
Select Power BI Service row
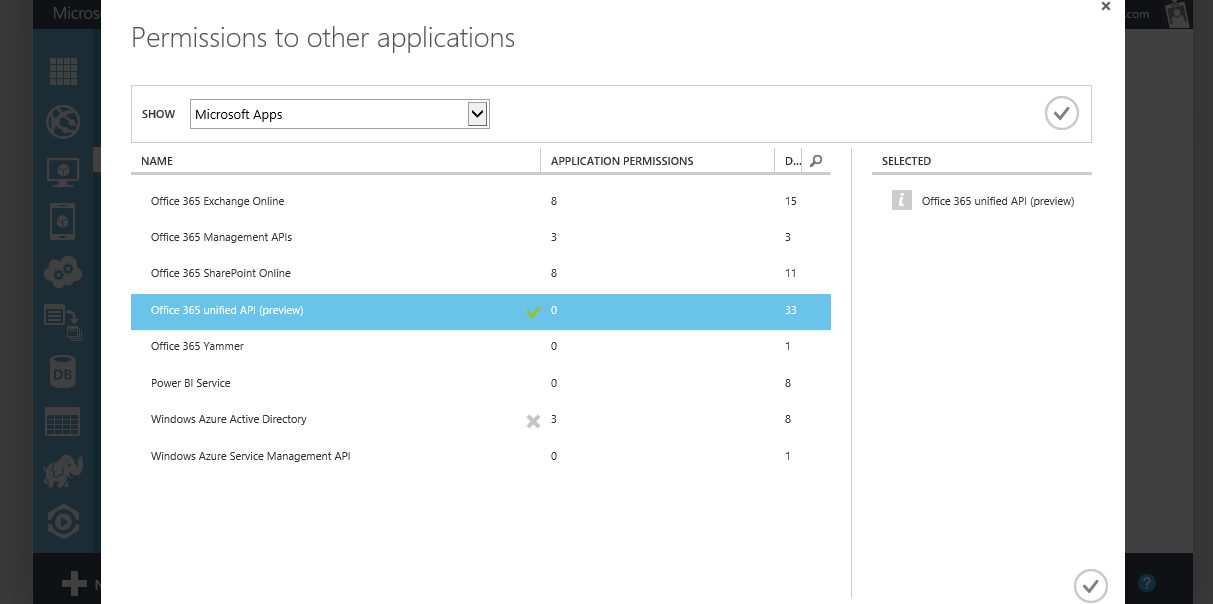[481, 383]
